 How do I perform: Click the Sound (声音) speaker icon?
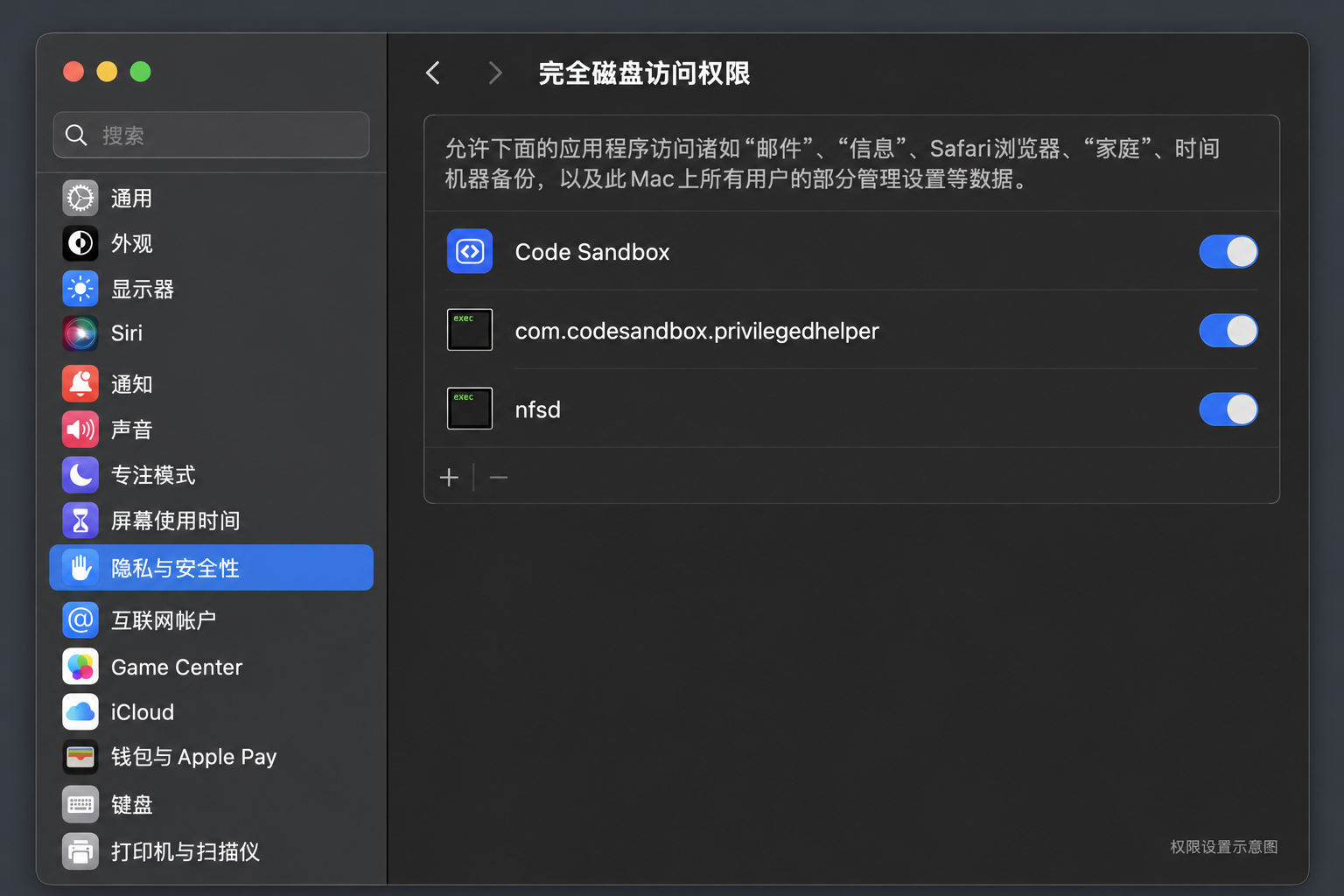[x=80, y=429]
